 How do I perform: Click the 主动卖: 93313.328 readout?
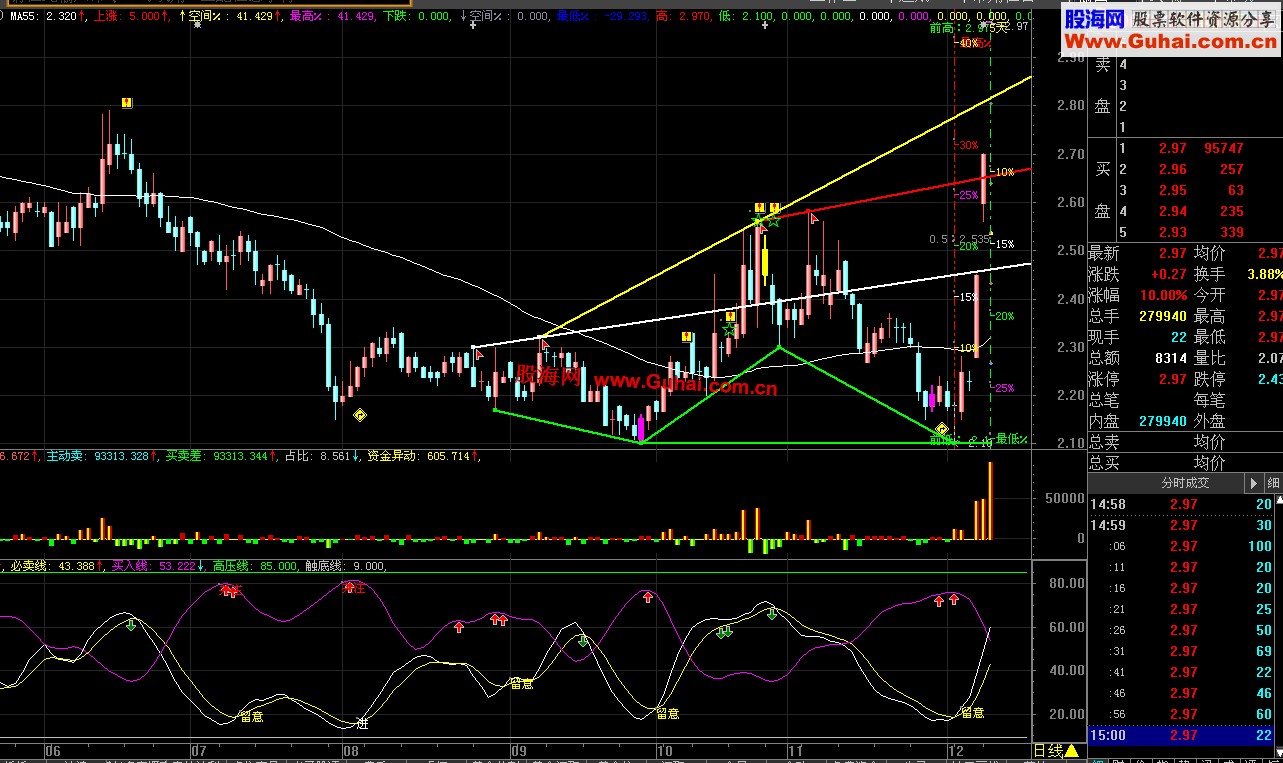point(96,456)
